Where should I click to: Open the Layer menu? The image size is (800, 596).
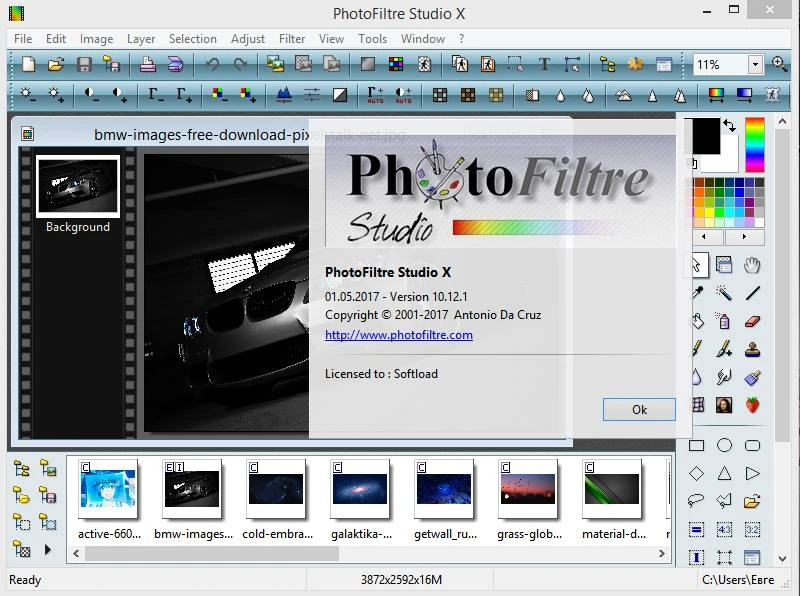click(141, 39)
